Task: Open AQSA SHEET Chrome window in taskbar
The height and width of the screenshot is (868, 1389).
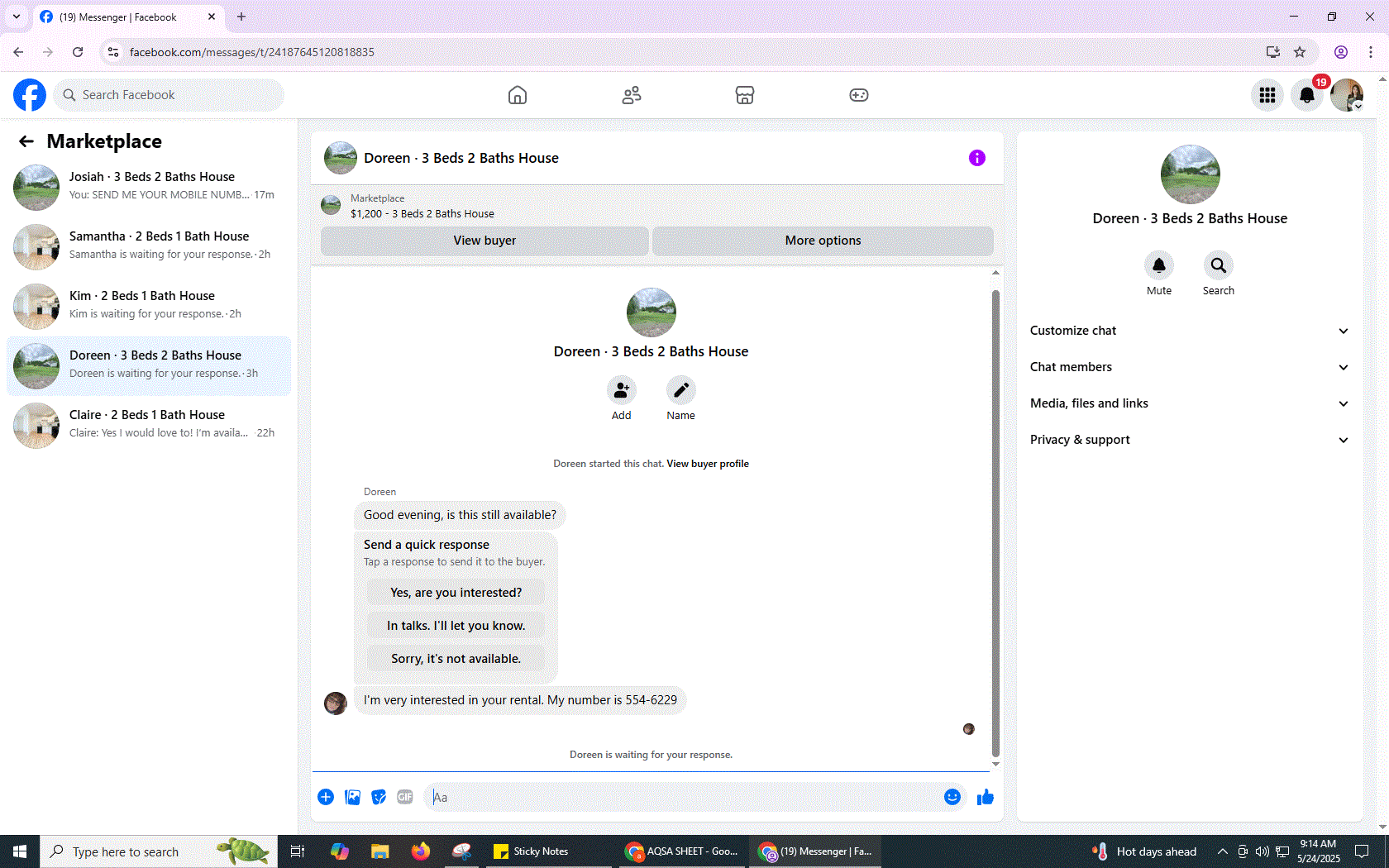Action: pos(683,851)
